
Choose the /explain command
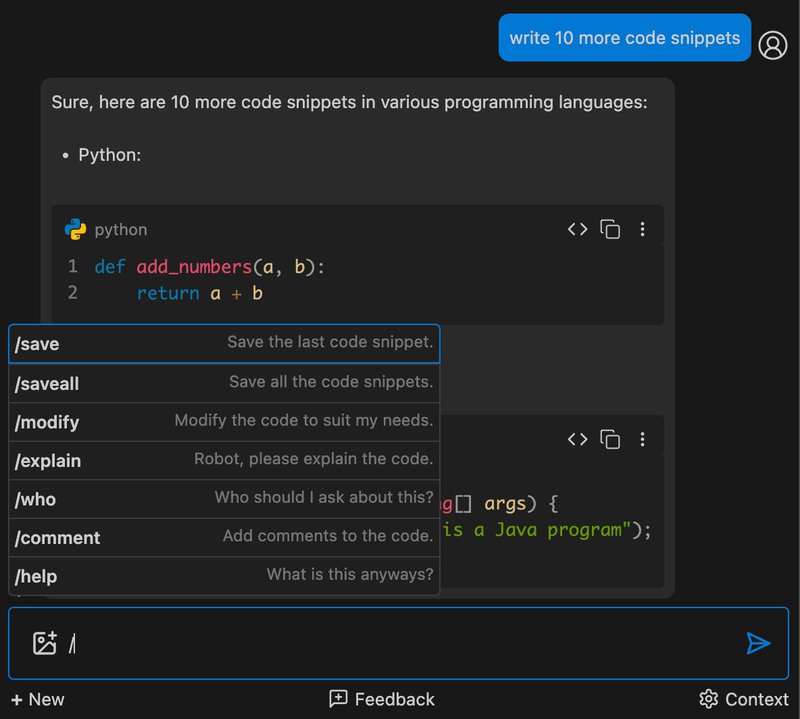pos(220,460)
